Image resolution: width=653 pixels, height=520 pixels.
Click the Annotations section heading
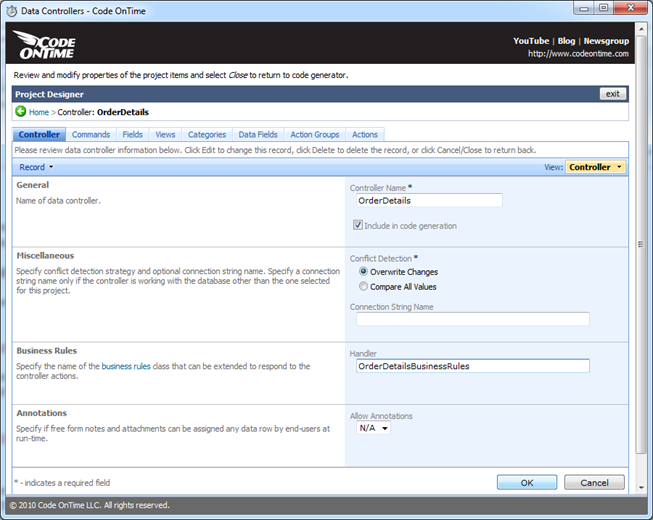tap(42, 413)
